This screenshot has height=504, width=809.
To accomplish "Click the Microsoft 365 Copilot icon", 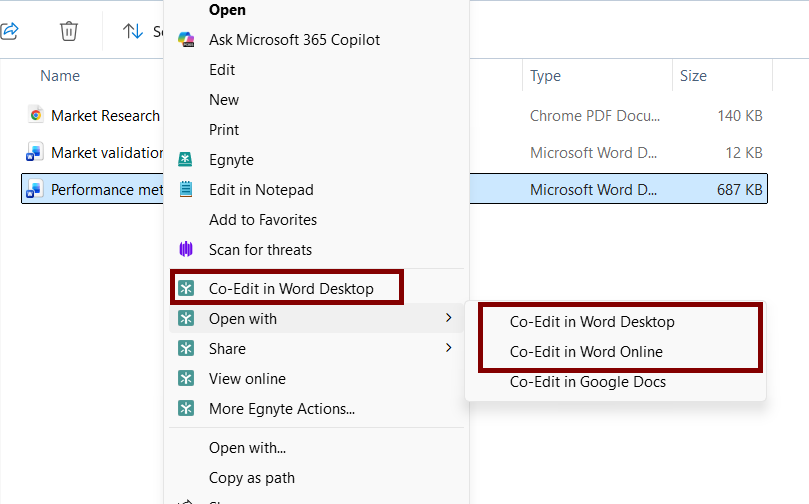I will coord(186,40).
